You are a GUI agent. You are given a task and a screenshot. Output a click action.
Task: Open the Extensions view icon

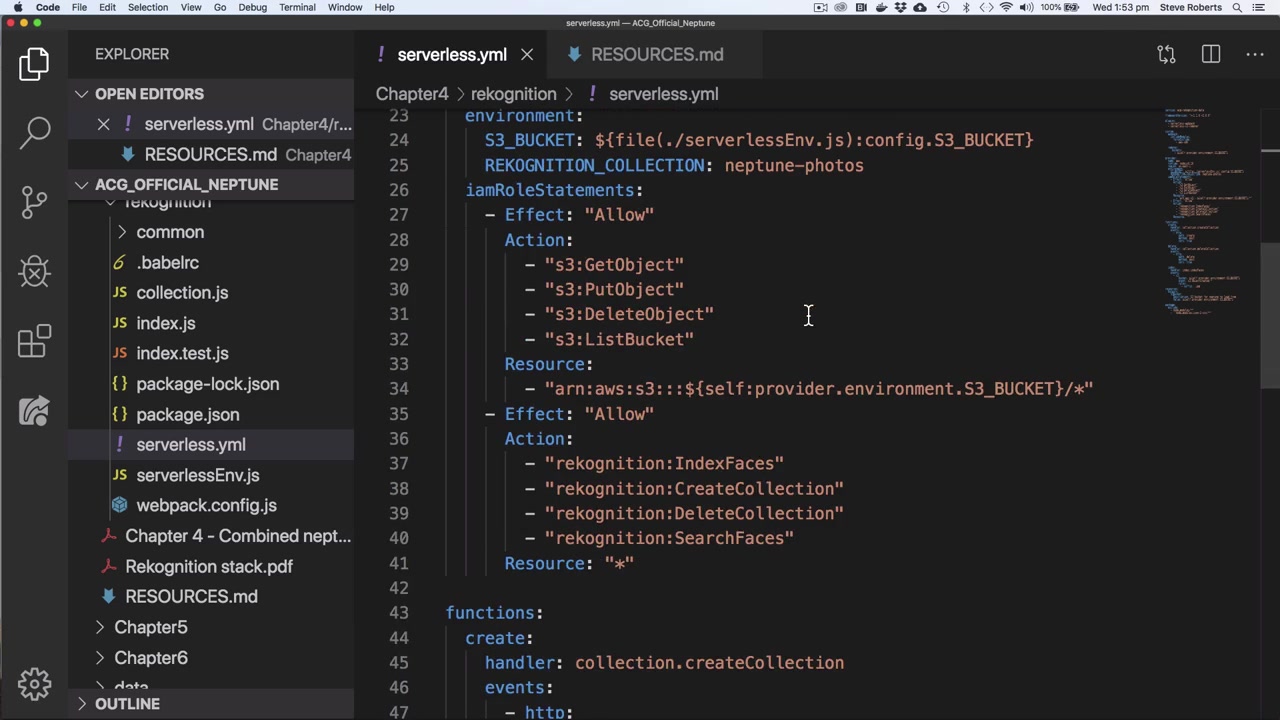click(35, 341)
